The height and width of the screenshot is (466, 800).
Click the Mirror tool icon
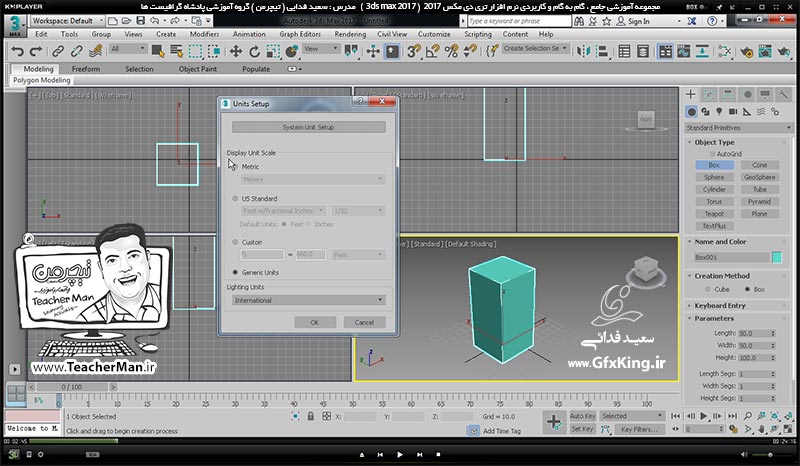point(584,51)
